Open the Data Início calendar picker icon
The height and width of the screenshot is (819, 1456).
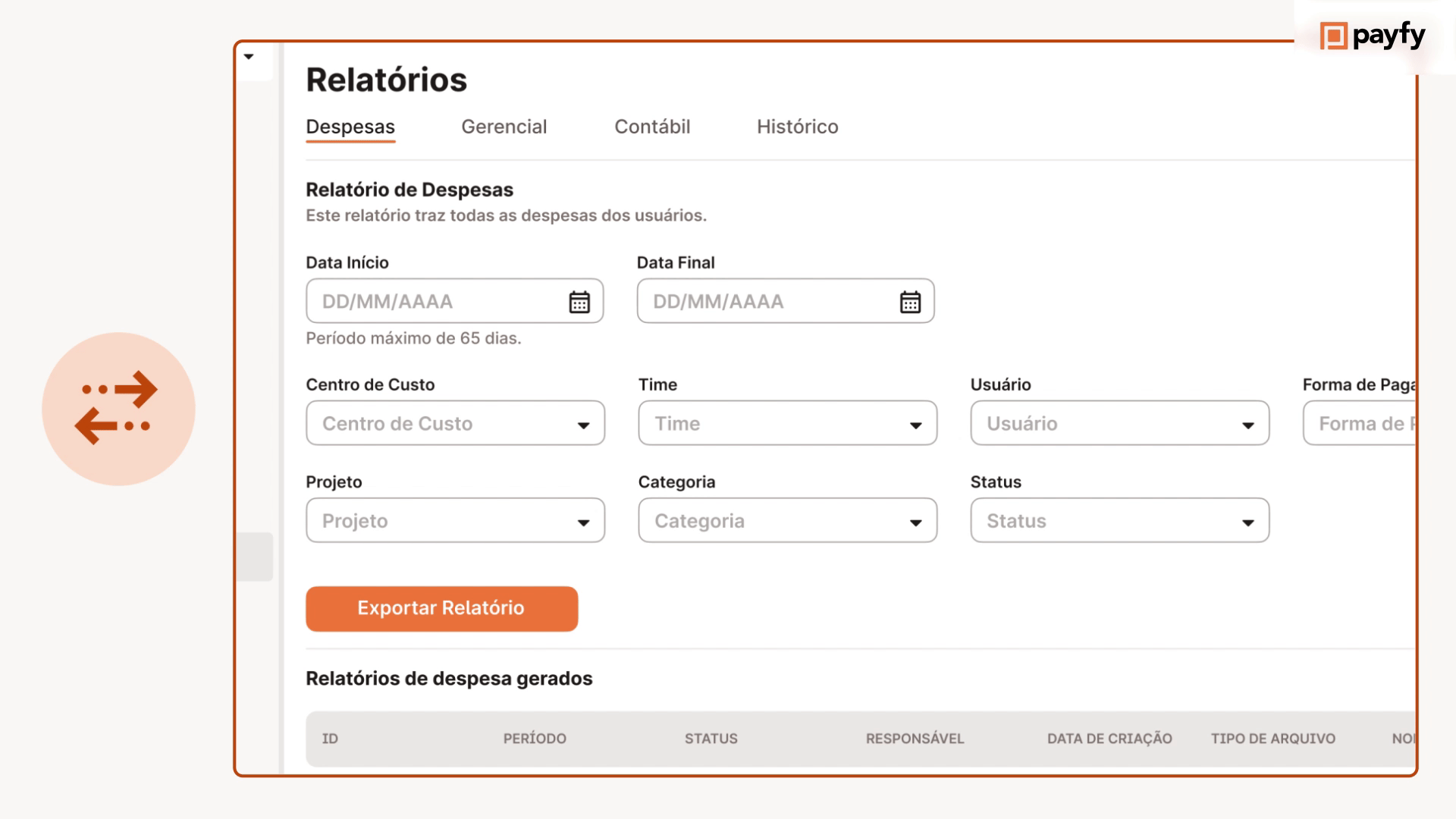pos(579,302)
